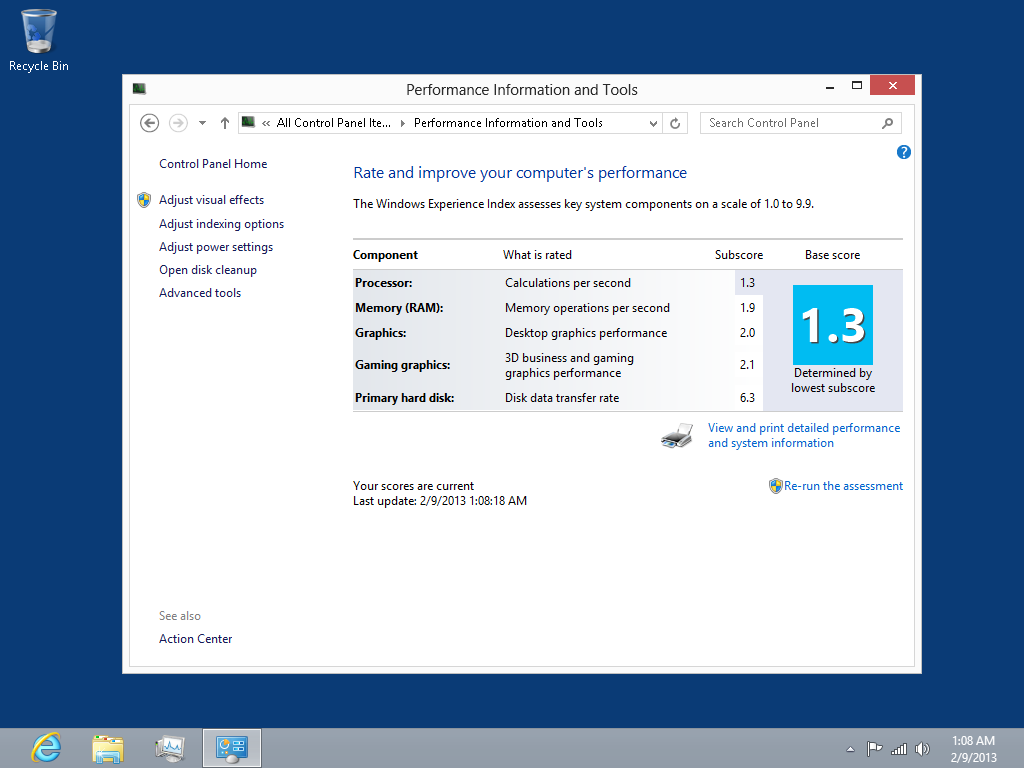Select the Graphics subscore 2.0

(747, 332)
